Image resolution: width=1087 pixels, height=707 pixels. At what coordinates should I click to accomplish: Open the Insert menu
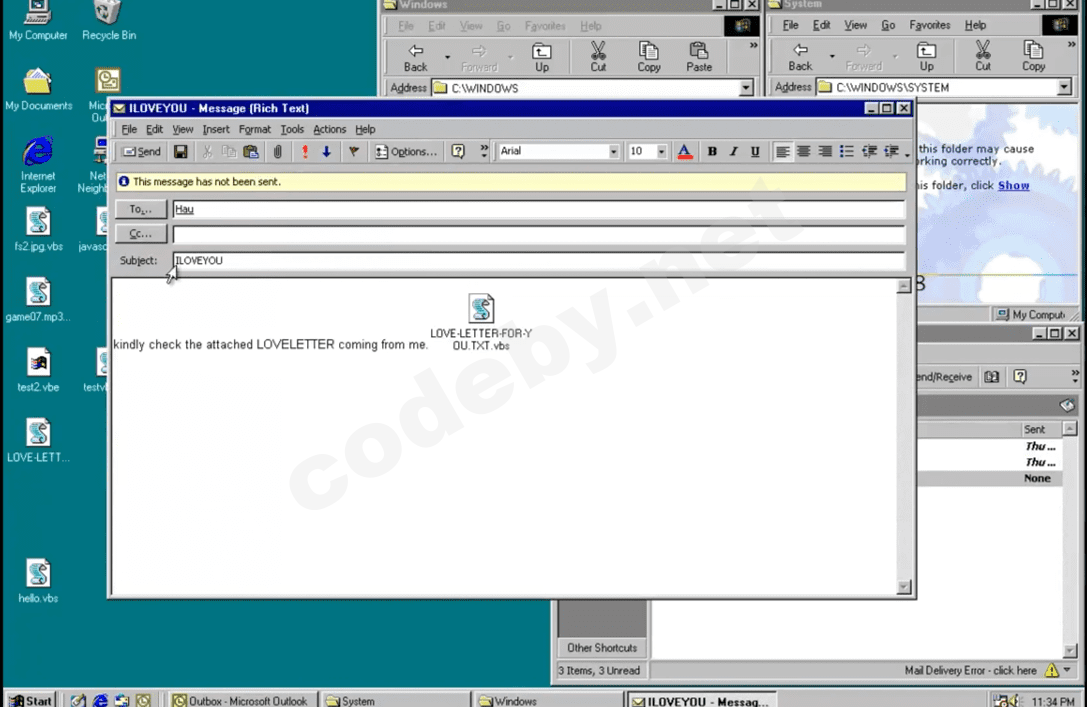pyautogui.click(x=216, y=129)
